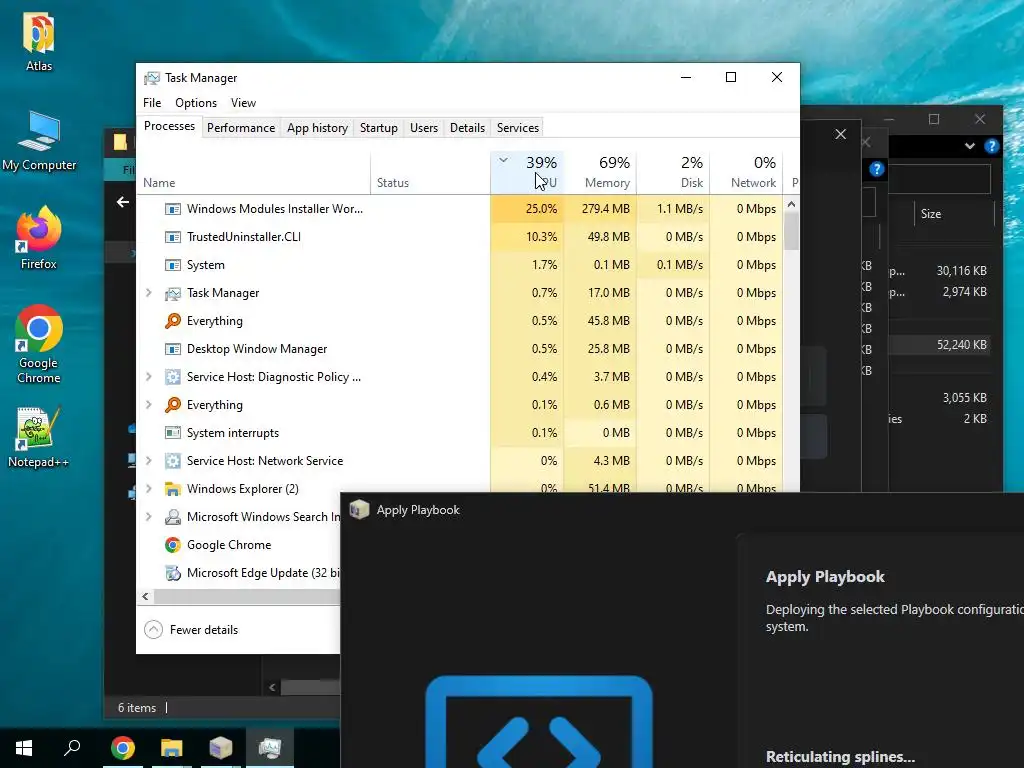Open Chrome from the taskbar

122,747
